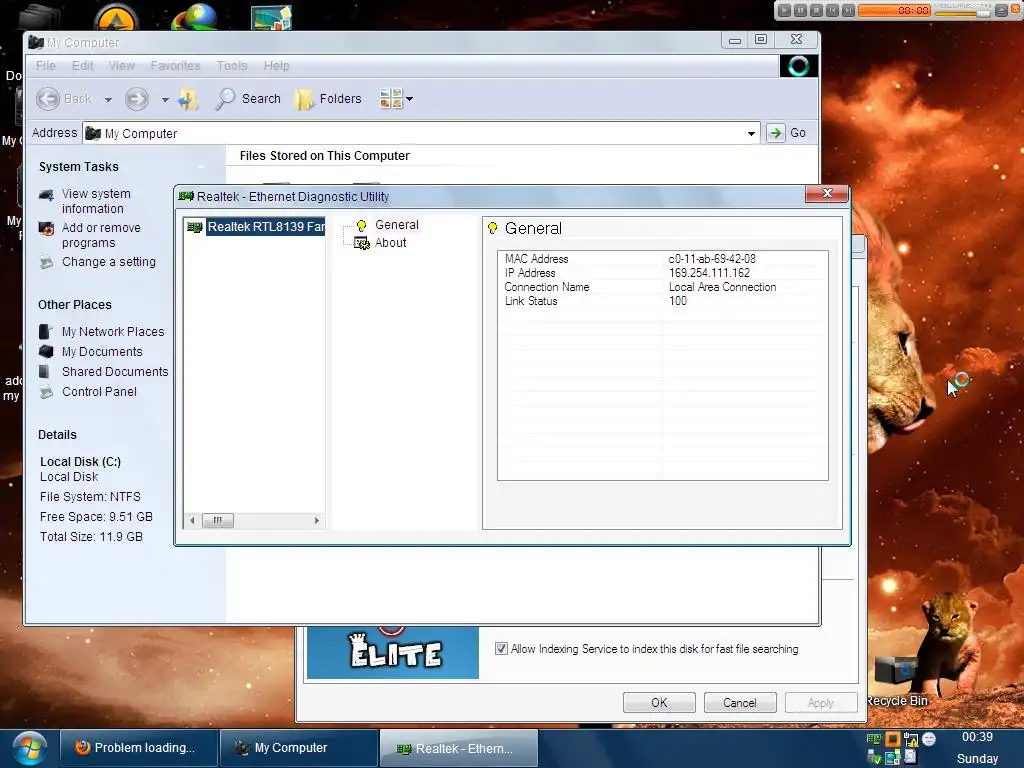
Task: Click the Go button beside the address bar
Action: point(787,133)
